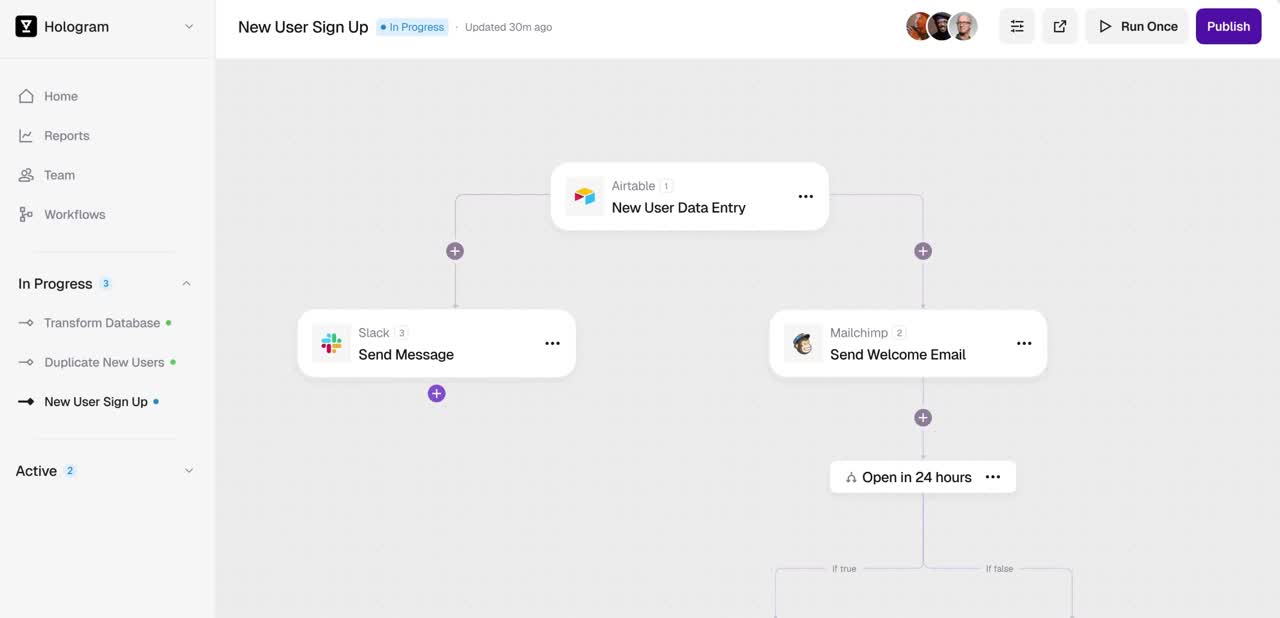Click the Slack logo icon
Screen dimensions: 1280x618
coord(331,344)
